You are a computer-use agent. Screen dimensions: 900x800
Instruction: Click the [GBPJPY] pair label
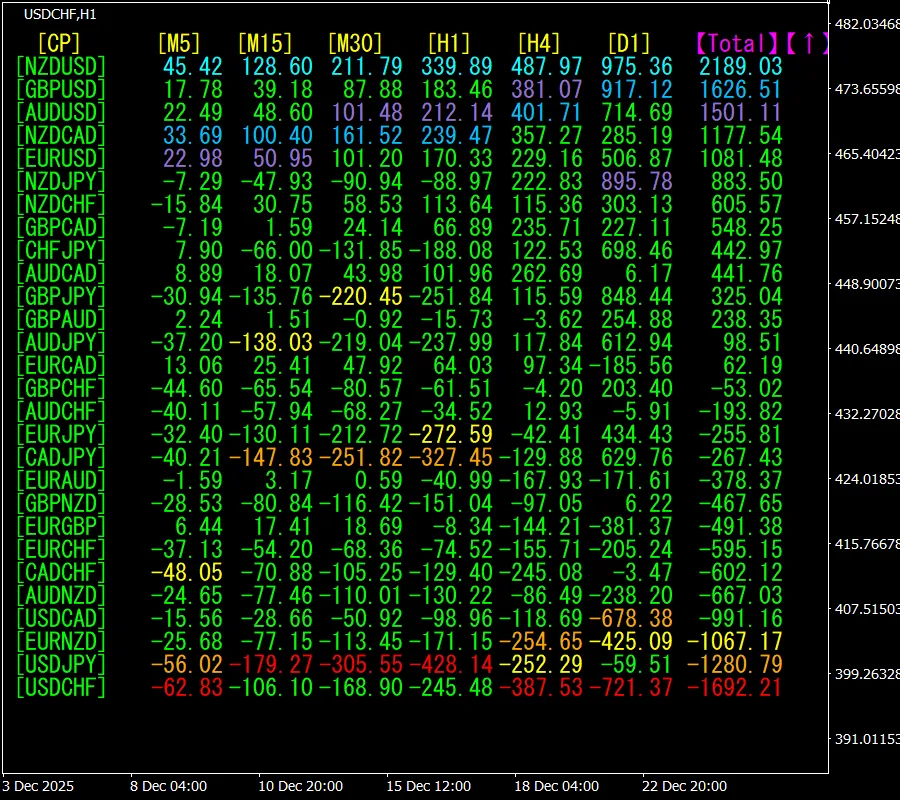(61, 296)
